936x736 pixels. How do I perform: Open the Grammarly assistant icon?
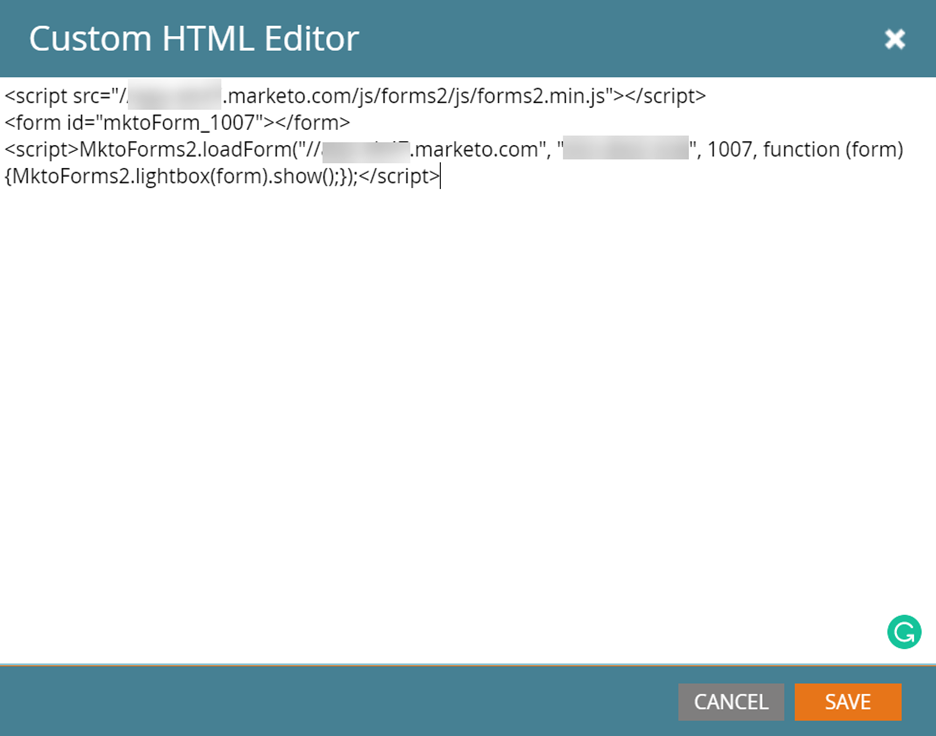[x=904, y=632]
